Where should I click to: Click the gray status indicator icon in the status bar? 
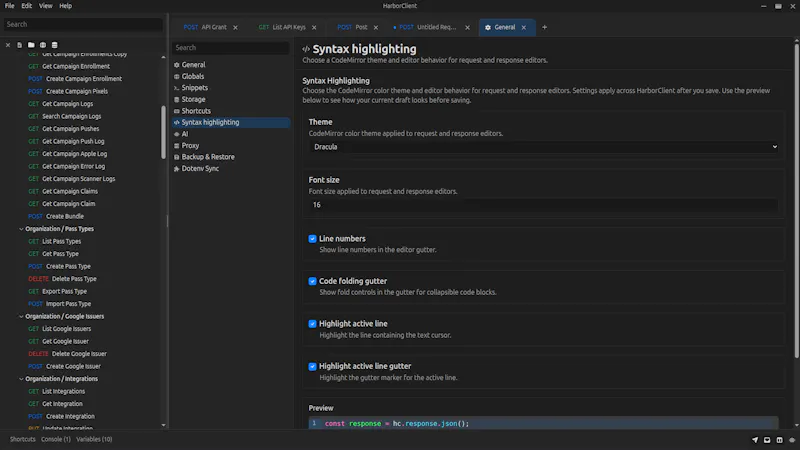(x=792, y=440)
